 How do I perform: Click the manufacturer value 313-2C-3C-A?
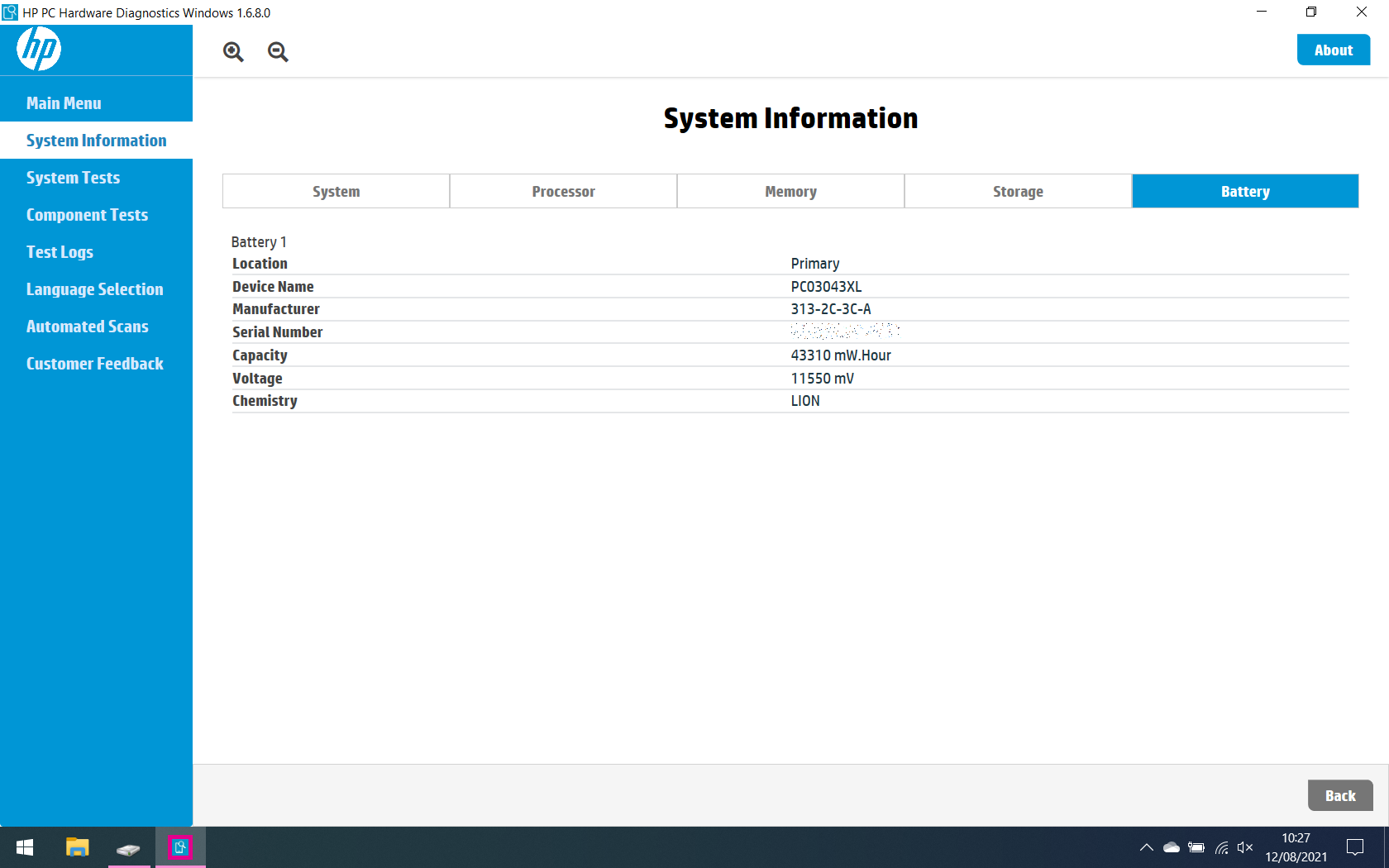[x=831, y=309]
